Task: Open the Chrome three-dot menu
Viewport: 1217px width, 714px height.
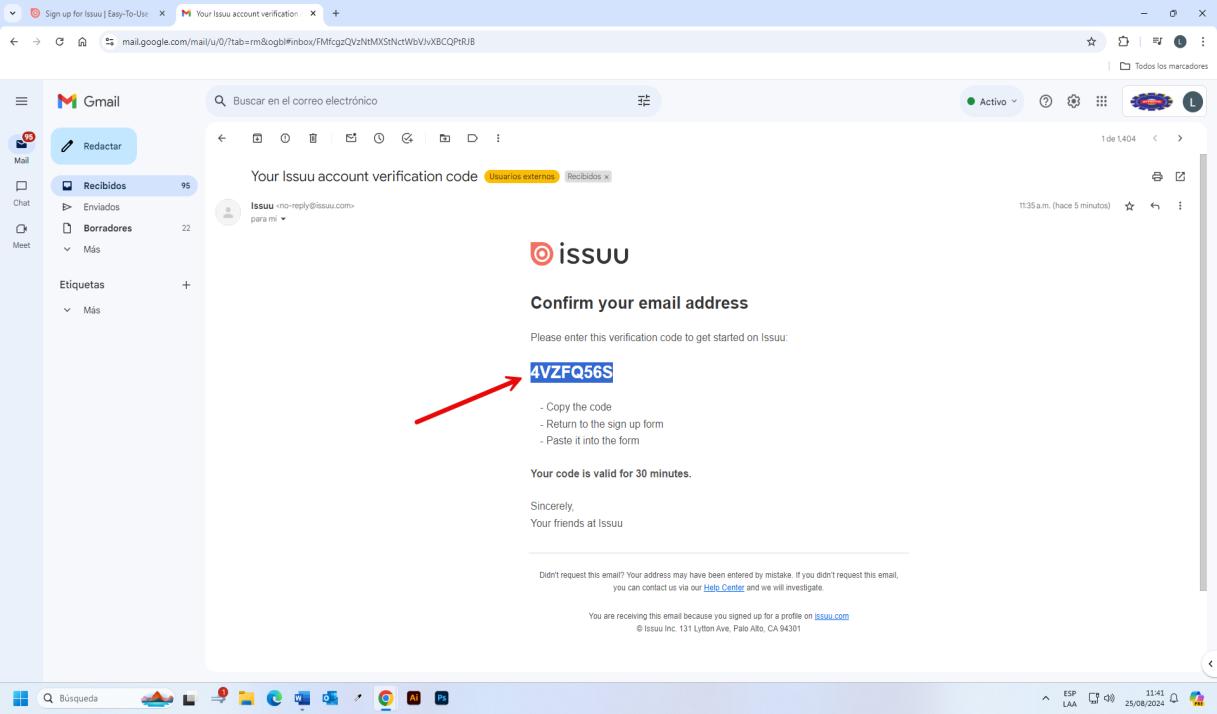Action: tap(1202, 42)
